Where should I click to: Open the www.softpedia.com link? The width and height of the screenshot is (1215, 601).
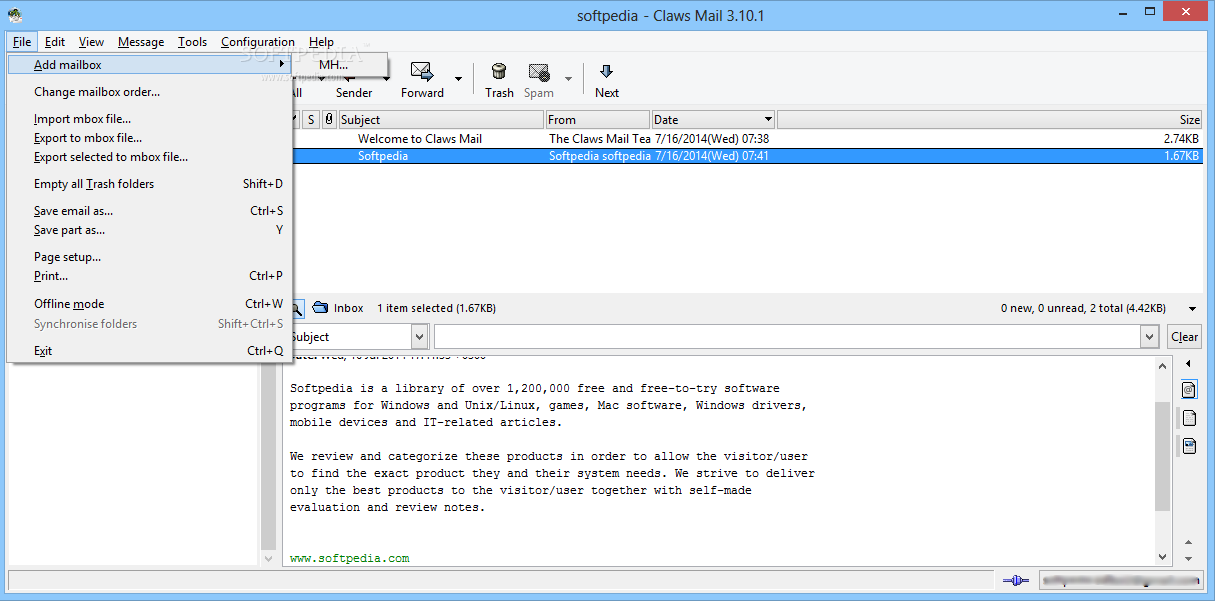(349, 558)
